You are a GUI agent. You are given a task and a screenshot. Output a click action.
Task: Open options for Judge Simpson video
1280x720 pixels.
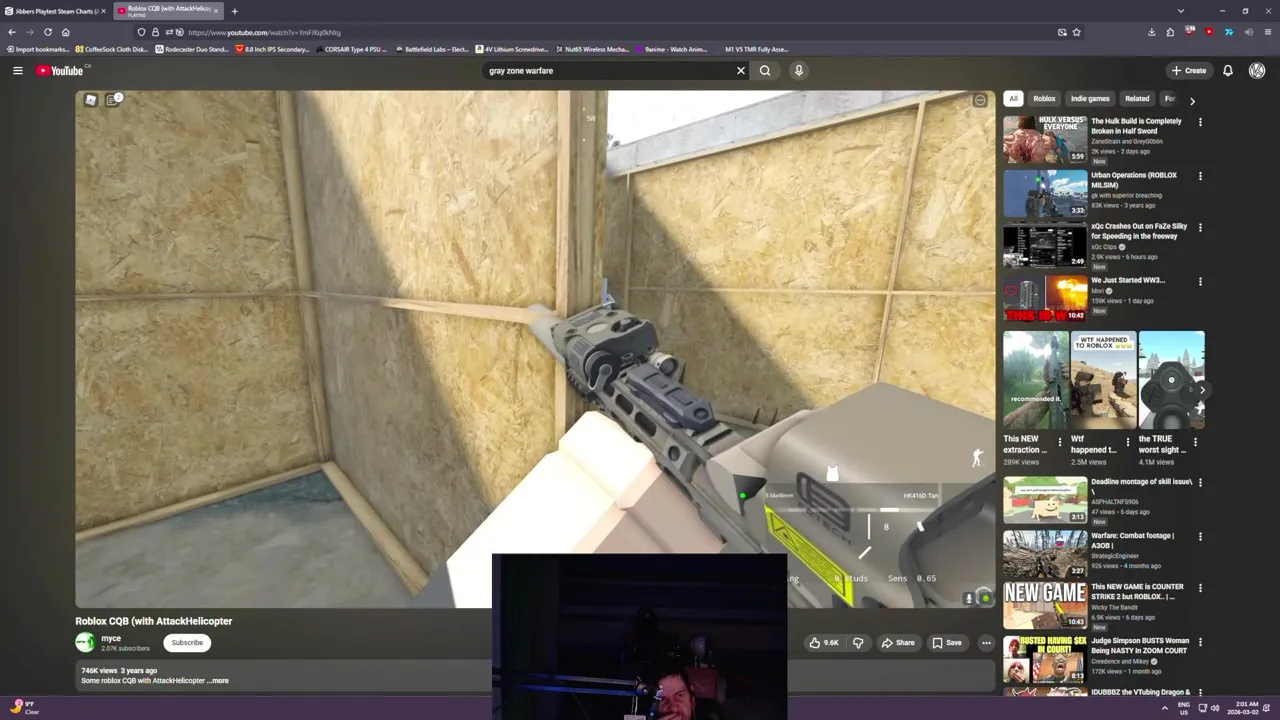tap(1200, 641)
